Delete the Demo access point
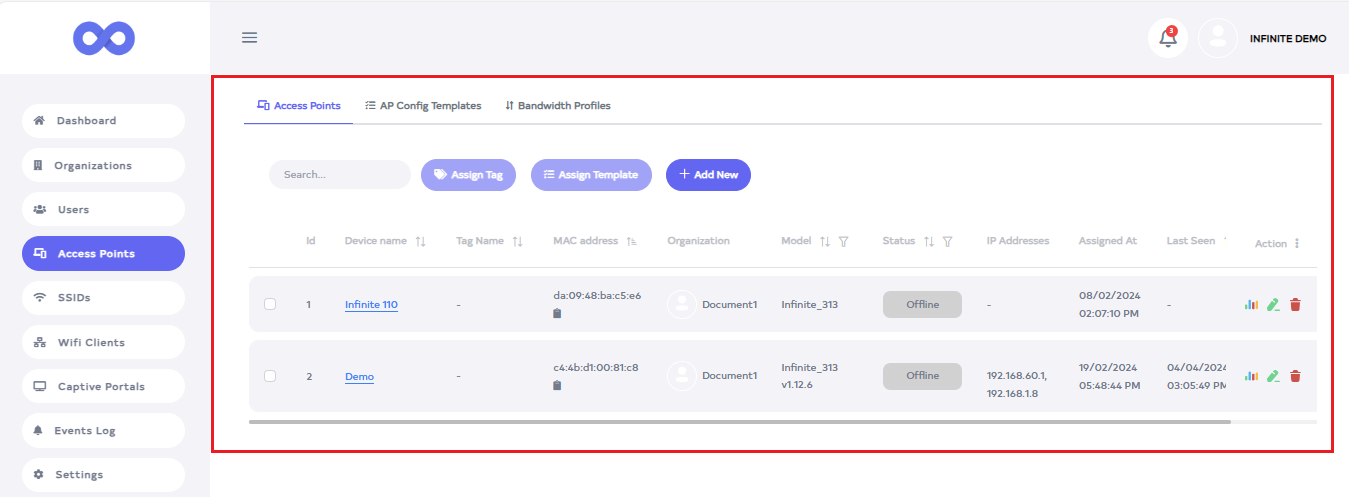 1295,376
